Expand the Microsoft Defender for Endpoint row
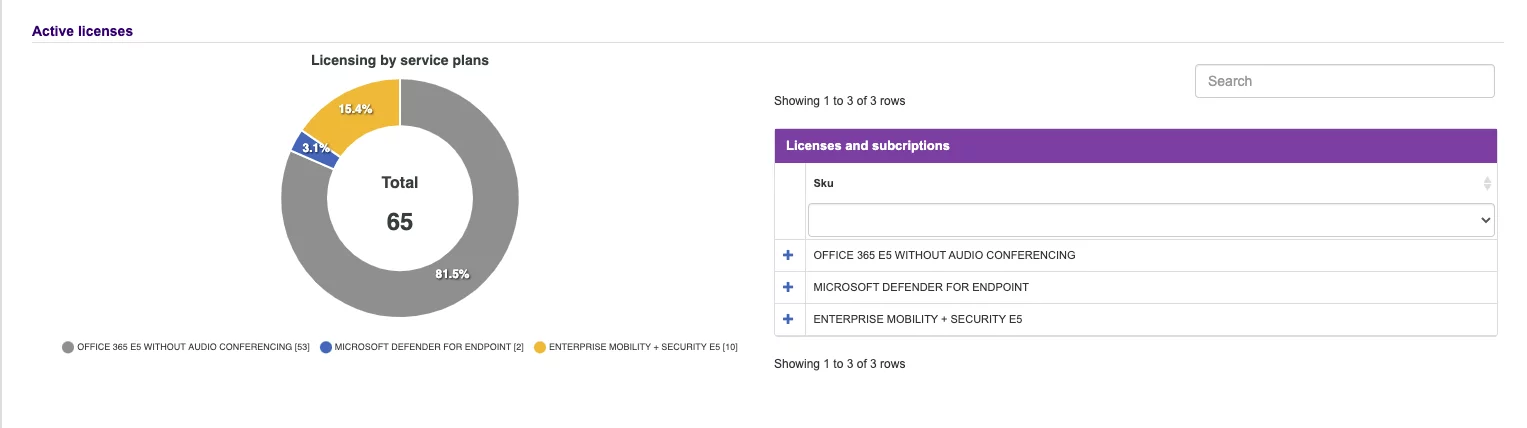 788,287
